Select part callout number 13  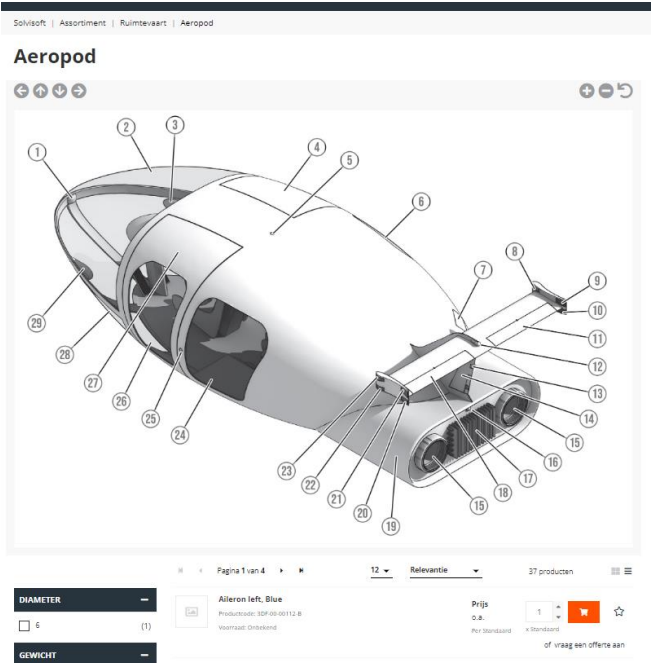pos(597,393)
